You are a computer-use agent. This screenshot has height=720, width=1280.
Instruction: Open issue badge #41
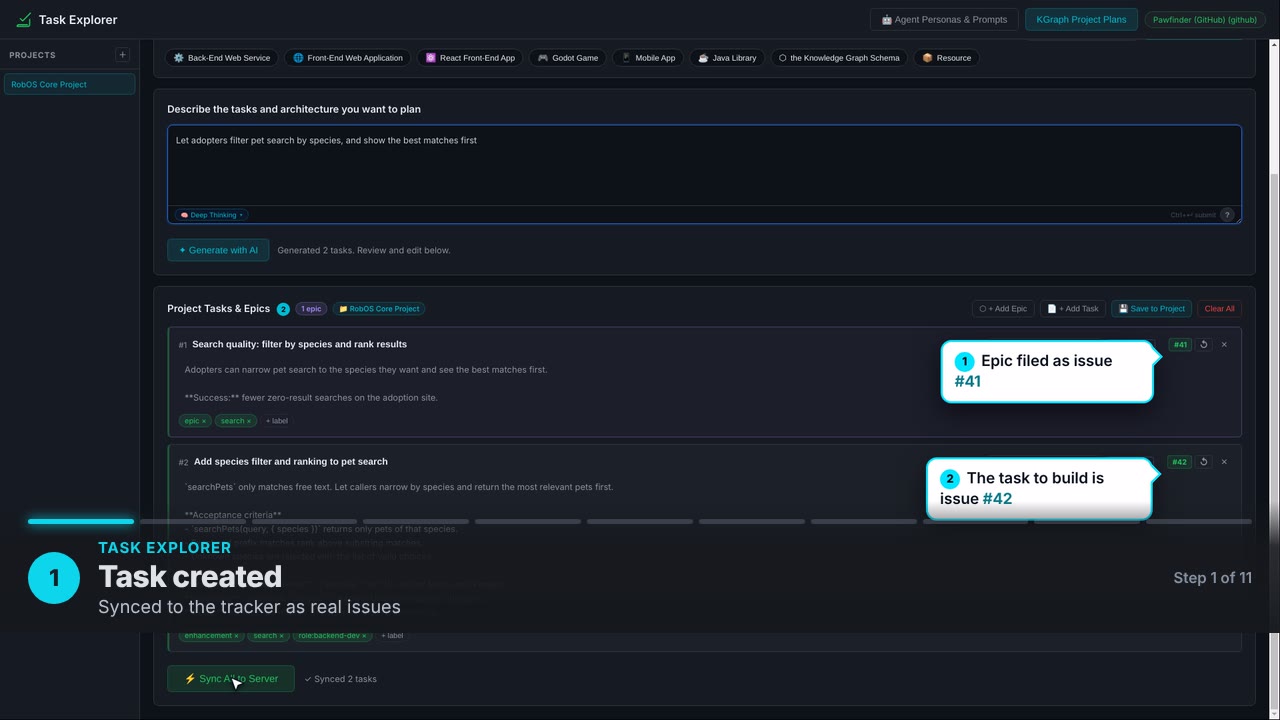pos(1180,345)
